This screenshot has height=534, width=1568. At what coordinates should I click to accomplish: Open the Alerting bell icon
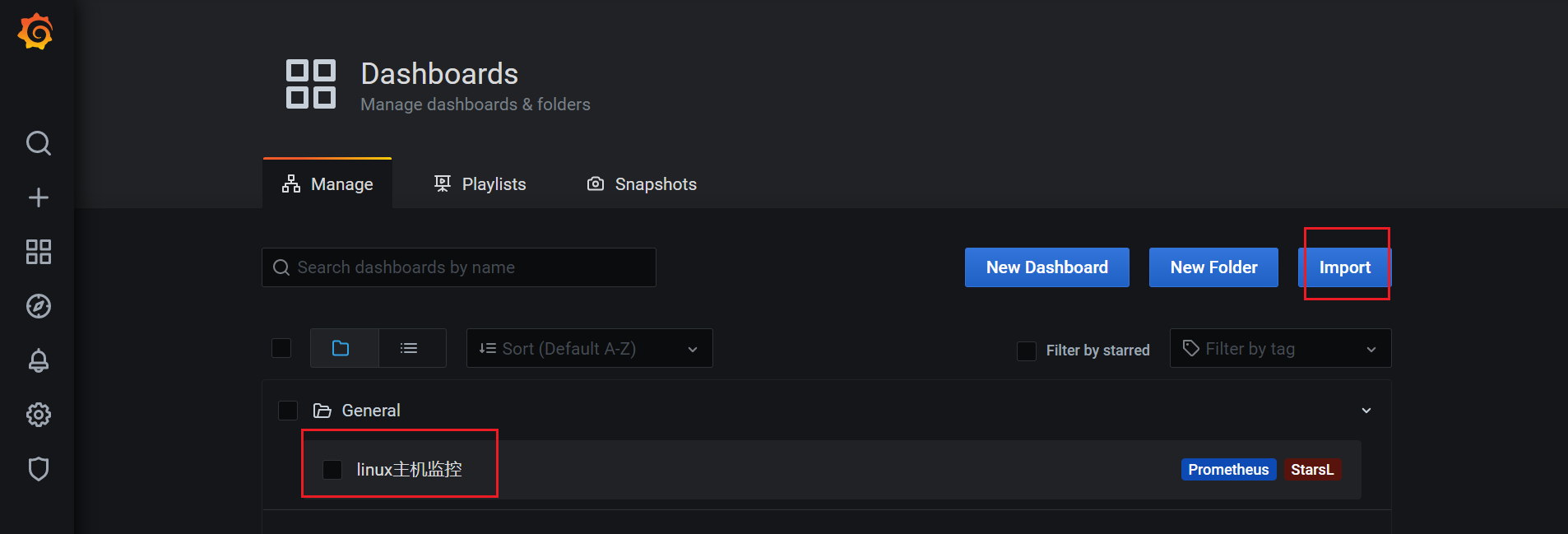pos(39,360)
